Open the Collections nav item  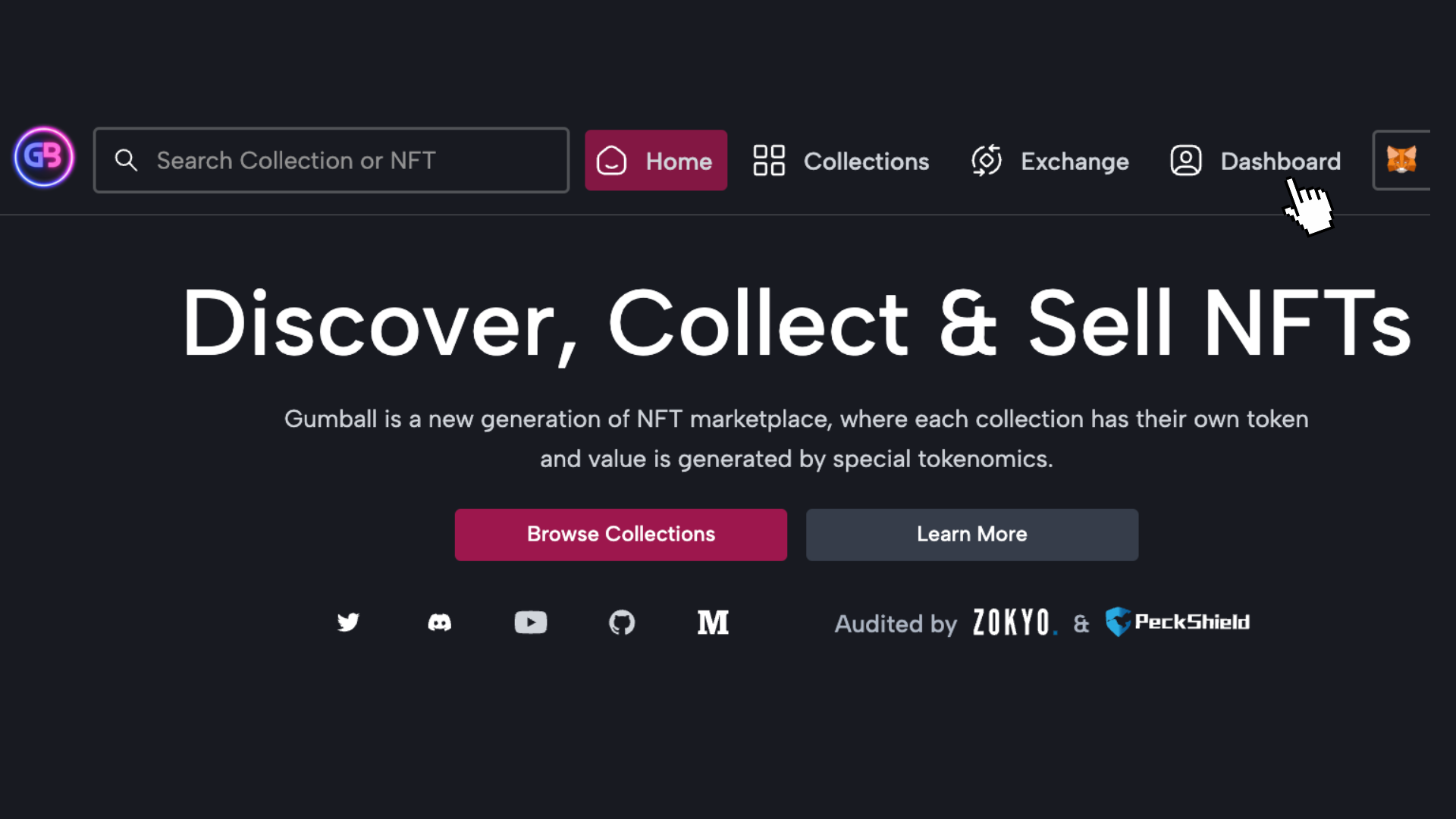click(866, 162)
